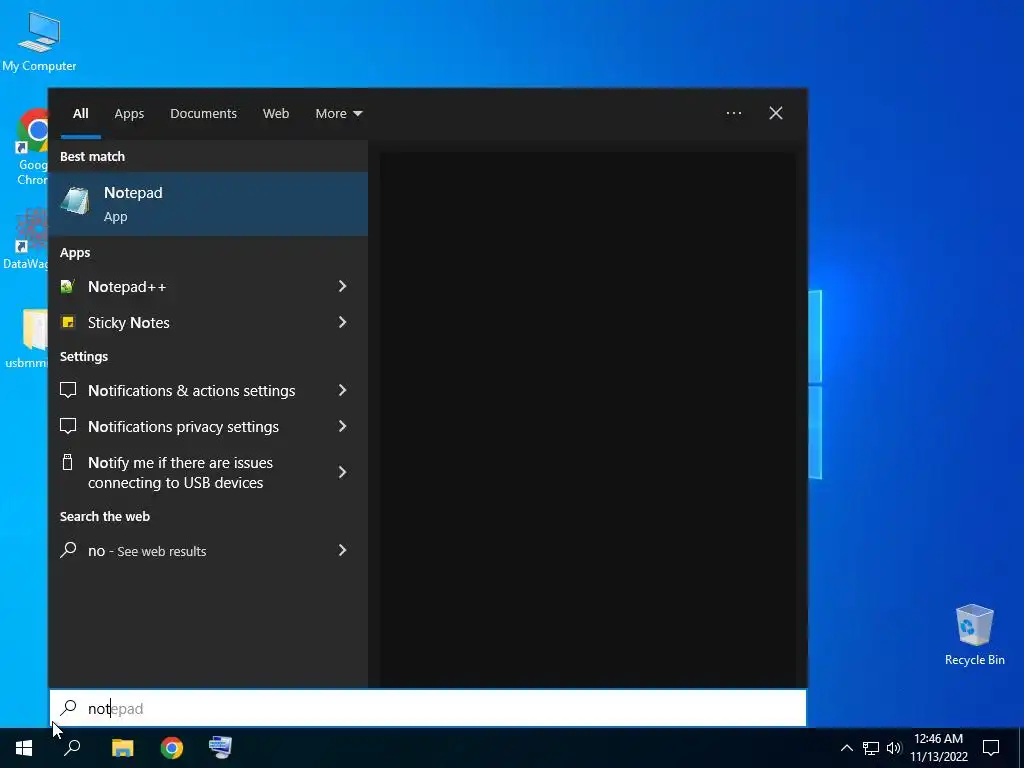Close the search panel

pyautogui.click(x=776, y=114)
